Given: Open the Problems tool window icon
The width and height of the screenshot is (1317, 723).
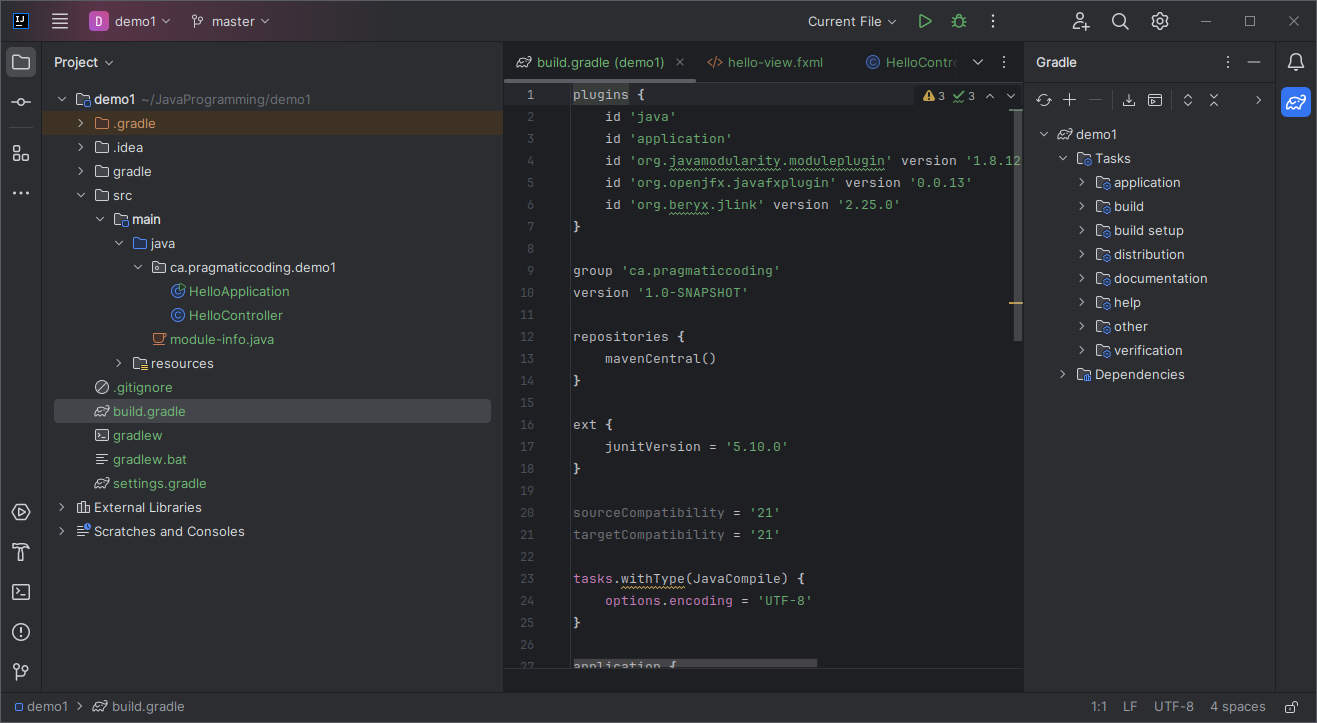Looking at the screenshot, I should [21, 632].
